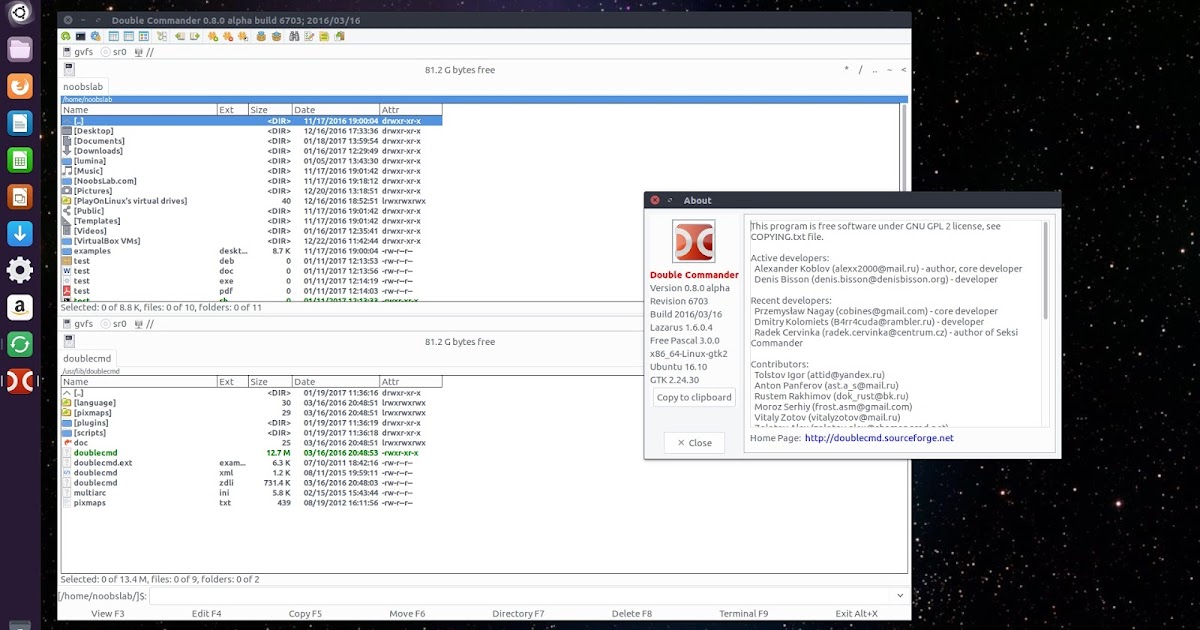Open the binoculars search icon
This screenshot has height=630, width=1200.
coord(294,36)
